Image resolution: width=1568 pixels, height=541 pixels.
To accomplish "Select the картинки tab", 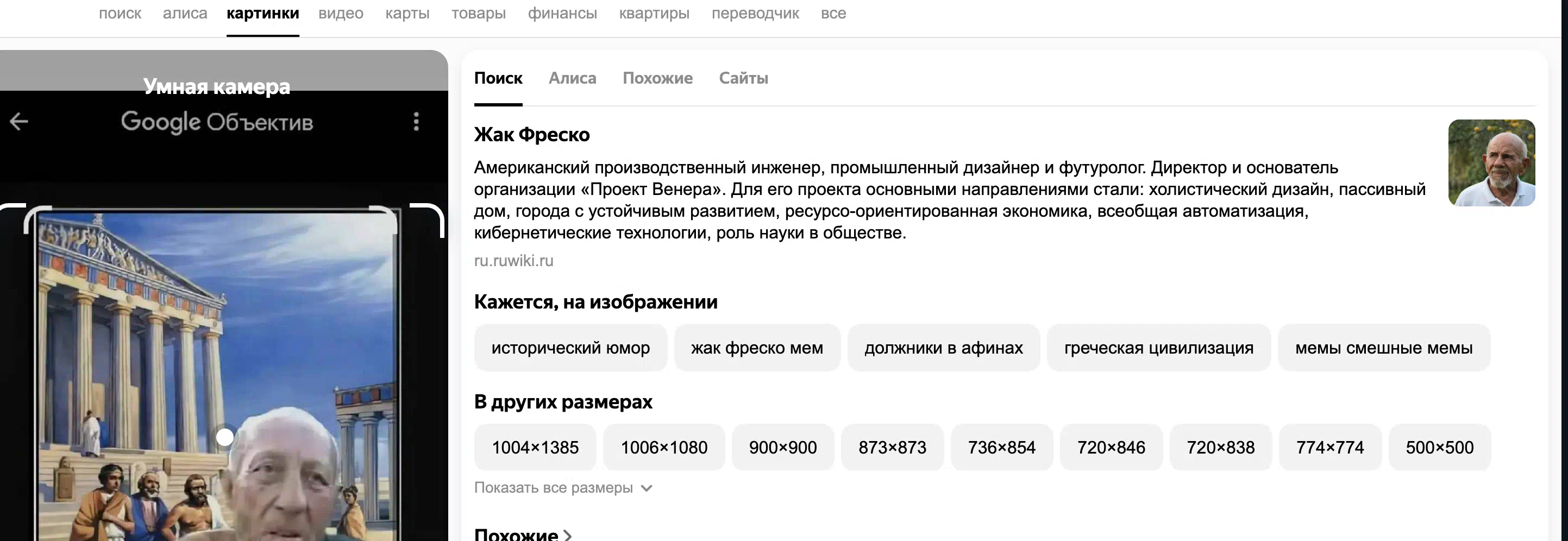I will (263, 14).
